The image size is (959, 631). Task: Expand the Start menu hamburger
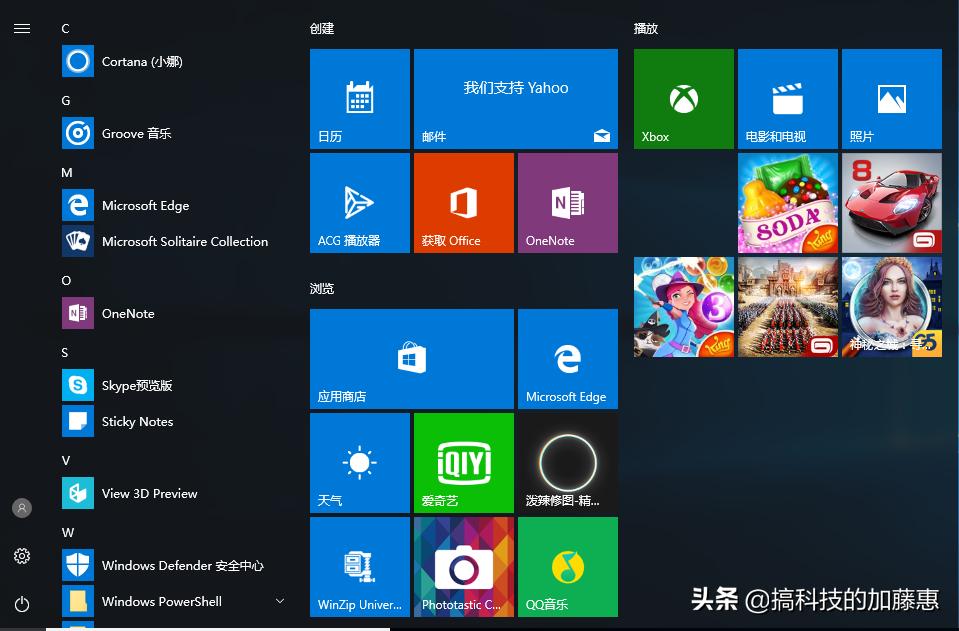point(22,28)
